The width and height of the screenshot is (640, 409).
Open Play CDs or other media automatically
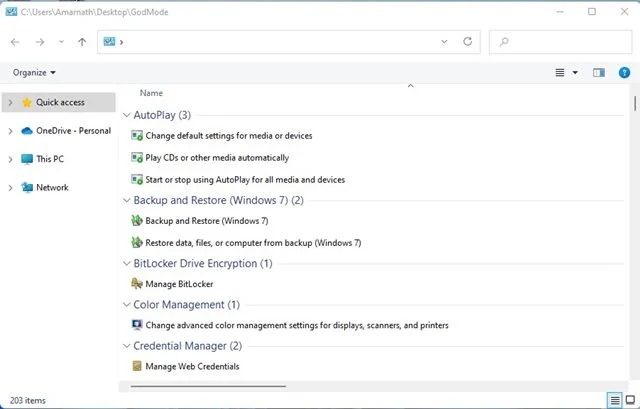click(217, 158)
